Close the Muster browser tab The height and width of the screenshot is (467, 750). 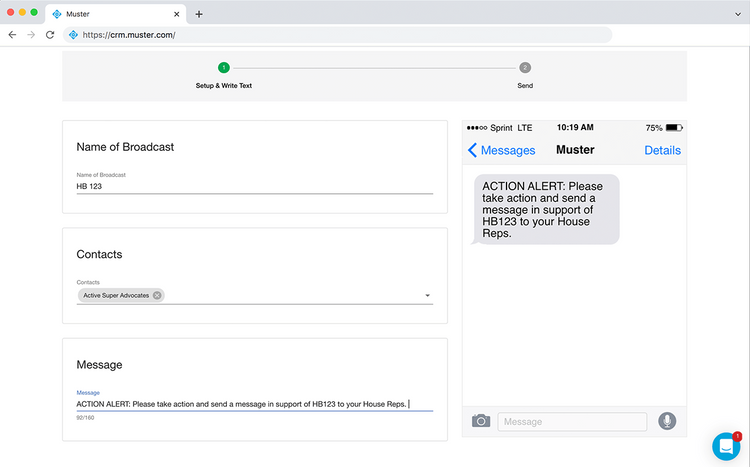tap(176, 14)
